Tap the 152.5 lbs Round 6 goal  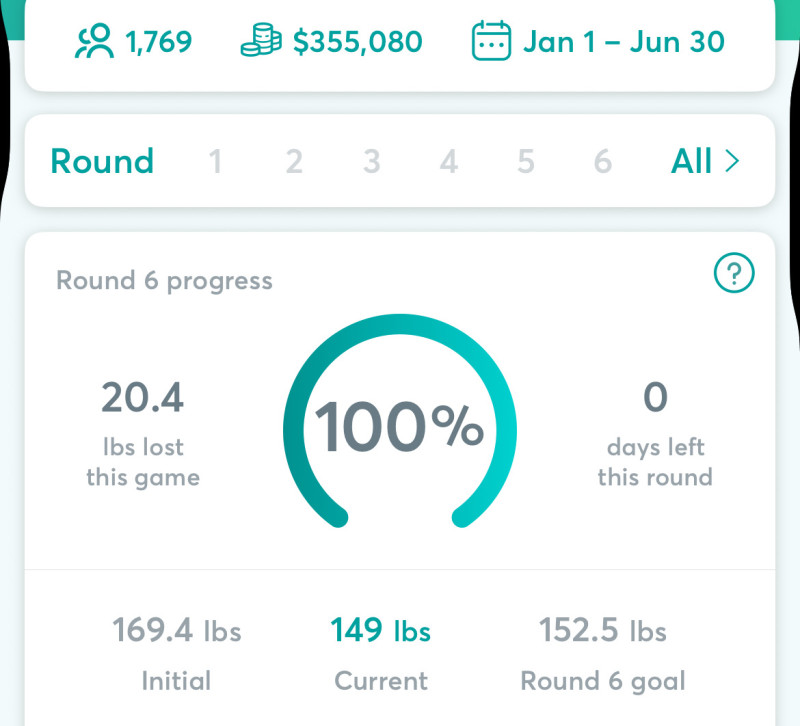603,630
